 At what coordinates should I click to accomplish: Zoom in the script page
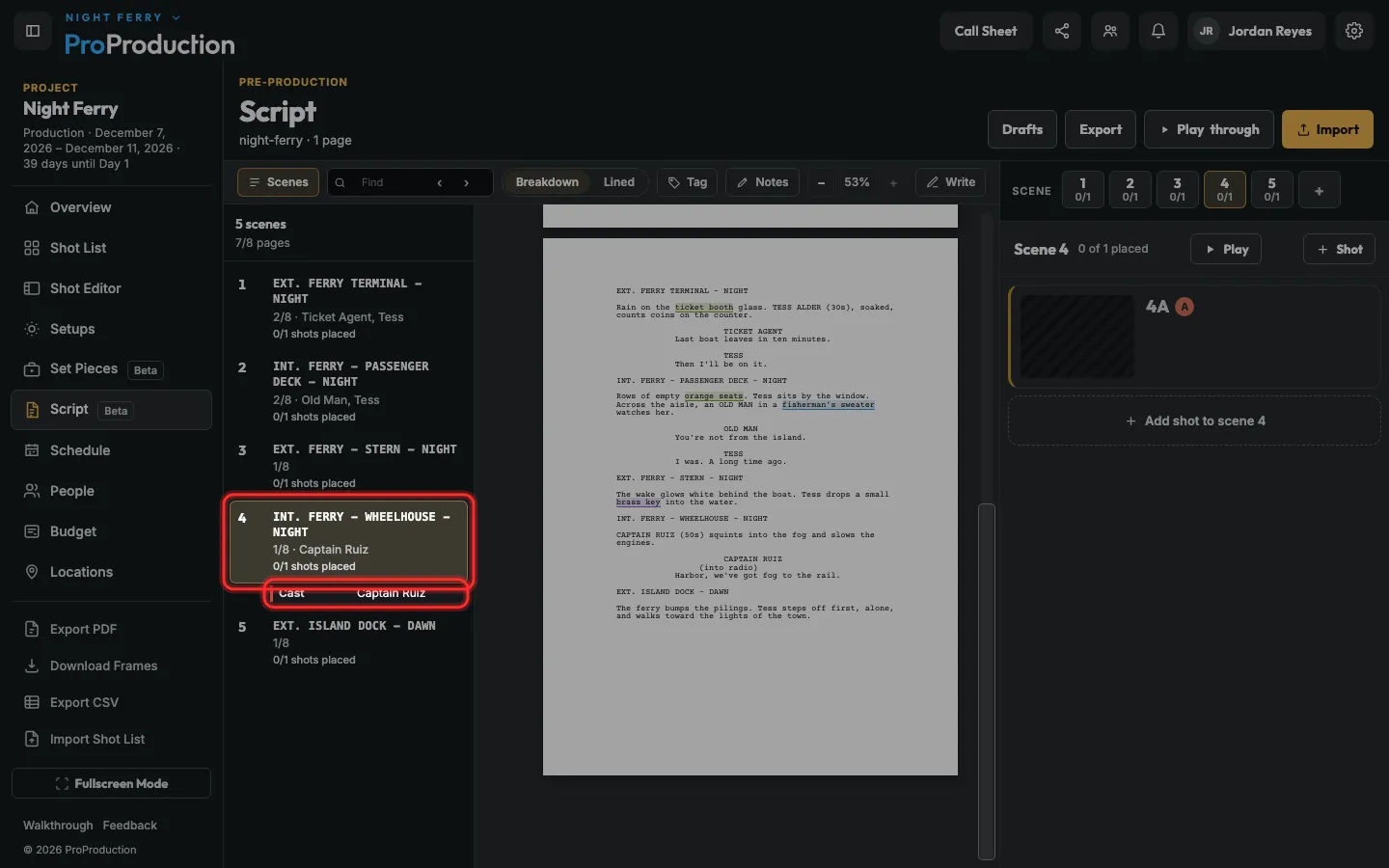[x=893, y=182]
